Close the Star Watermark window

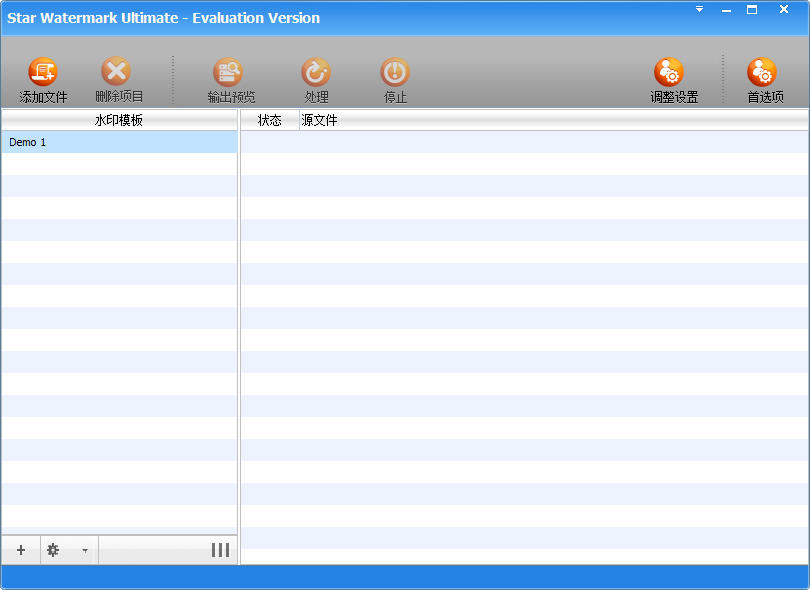pyautogui.click(x=784, y=9)
